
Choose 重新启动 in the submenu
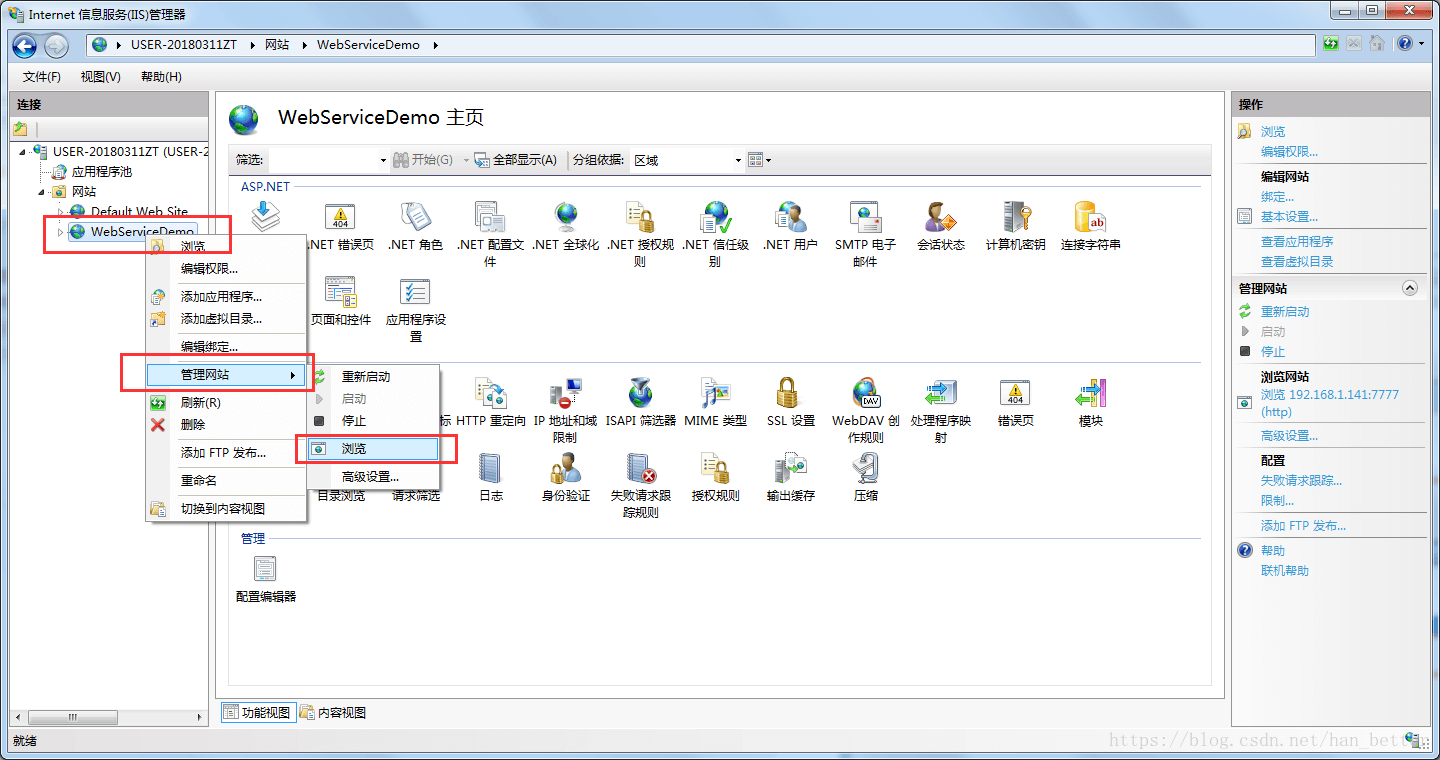(372, 377)
